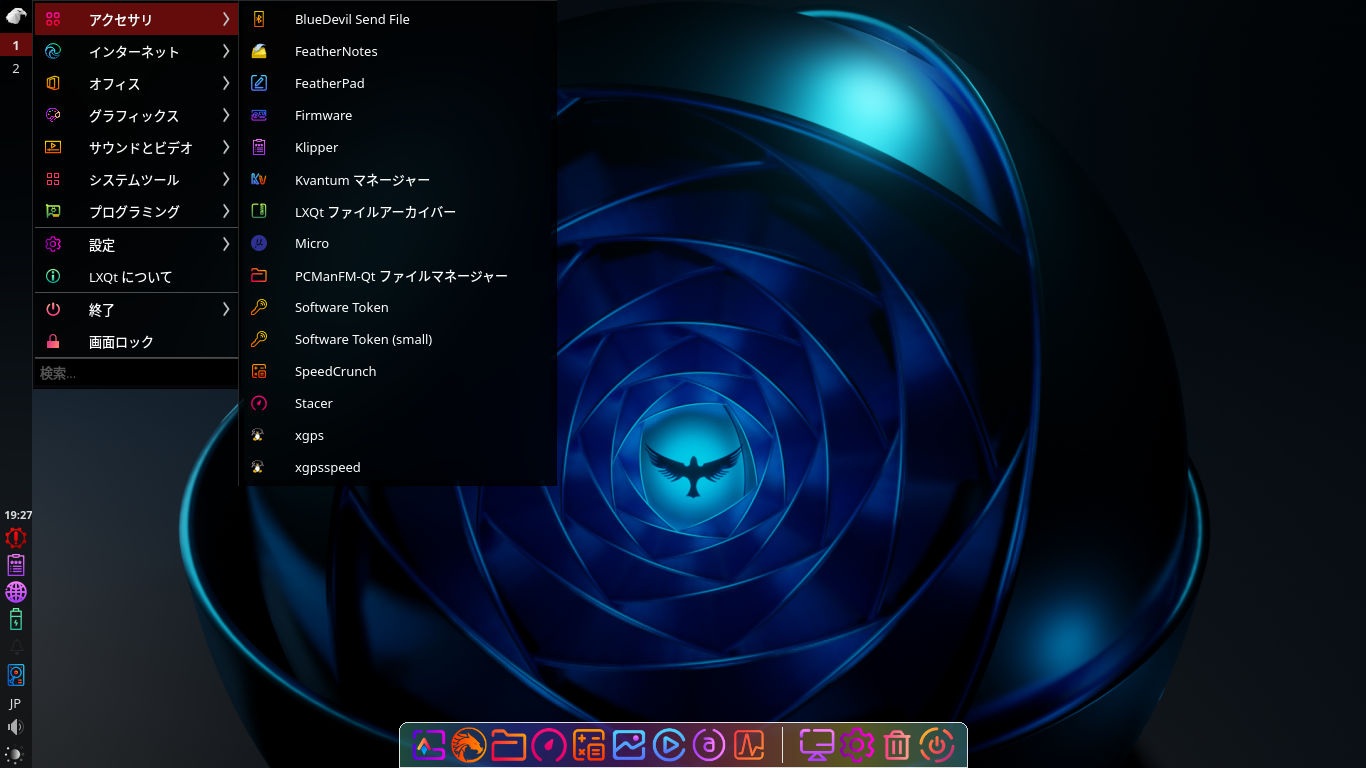
Task: Open the file manager folder icon in dock
Action: pos(509,745)
